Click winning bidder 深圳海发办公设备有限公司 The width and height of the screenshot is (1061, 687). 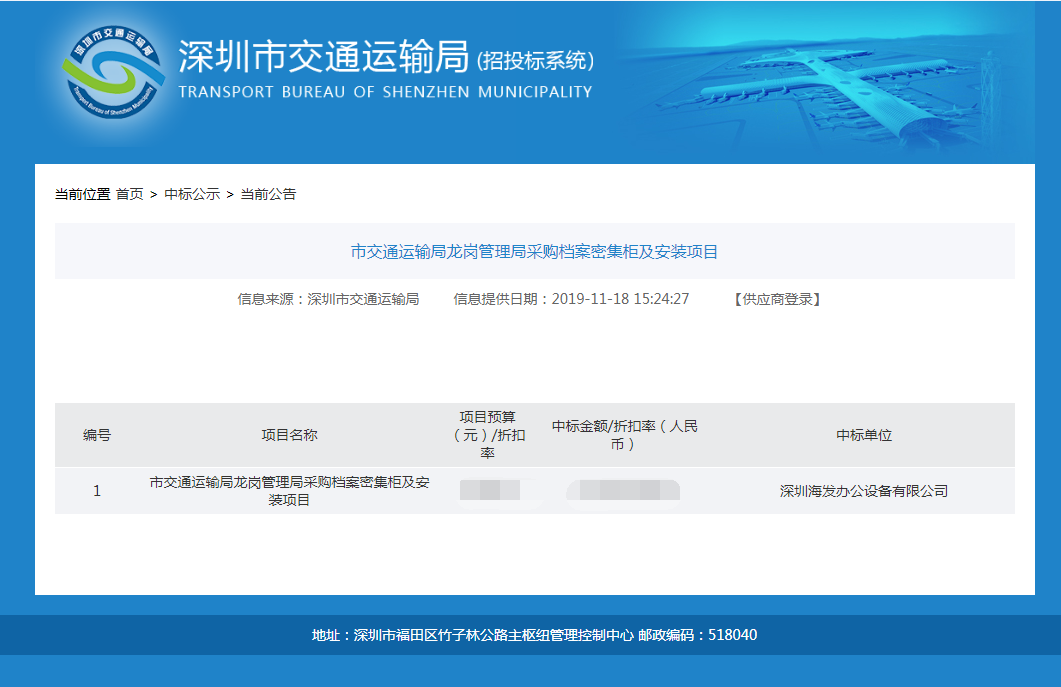pos(864,491)
